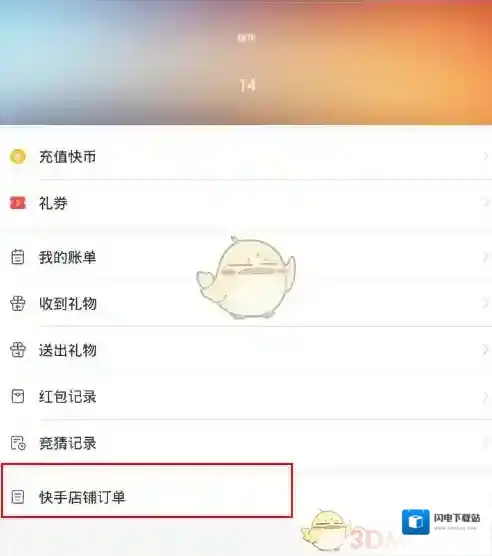Tap the guess record icon for 竞猜记录
492x556 pixels.
pyautogui.click(x=18, y=443)
